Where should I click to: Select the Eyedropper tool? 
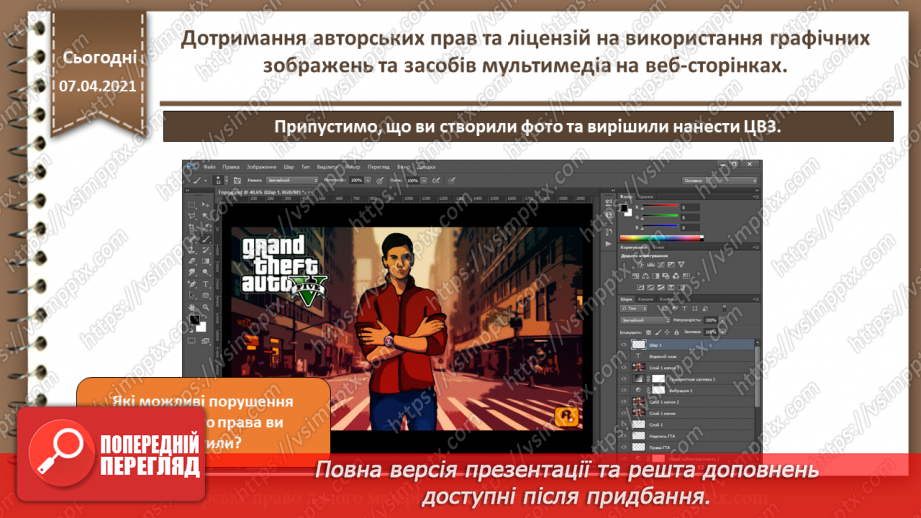pos(206,228)
